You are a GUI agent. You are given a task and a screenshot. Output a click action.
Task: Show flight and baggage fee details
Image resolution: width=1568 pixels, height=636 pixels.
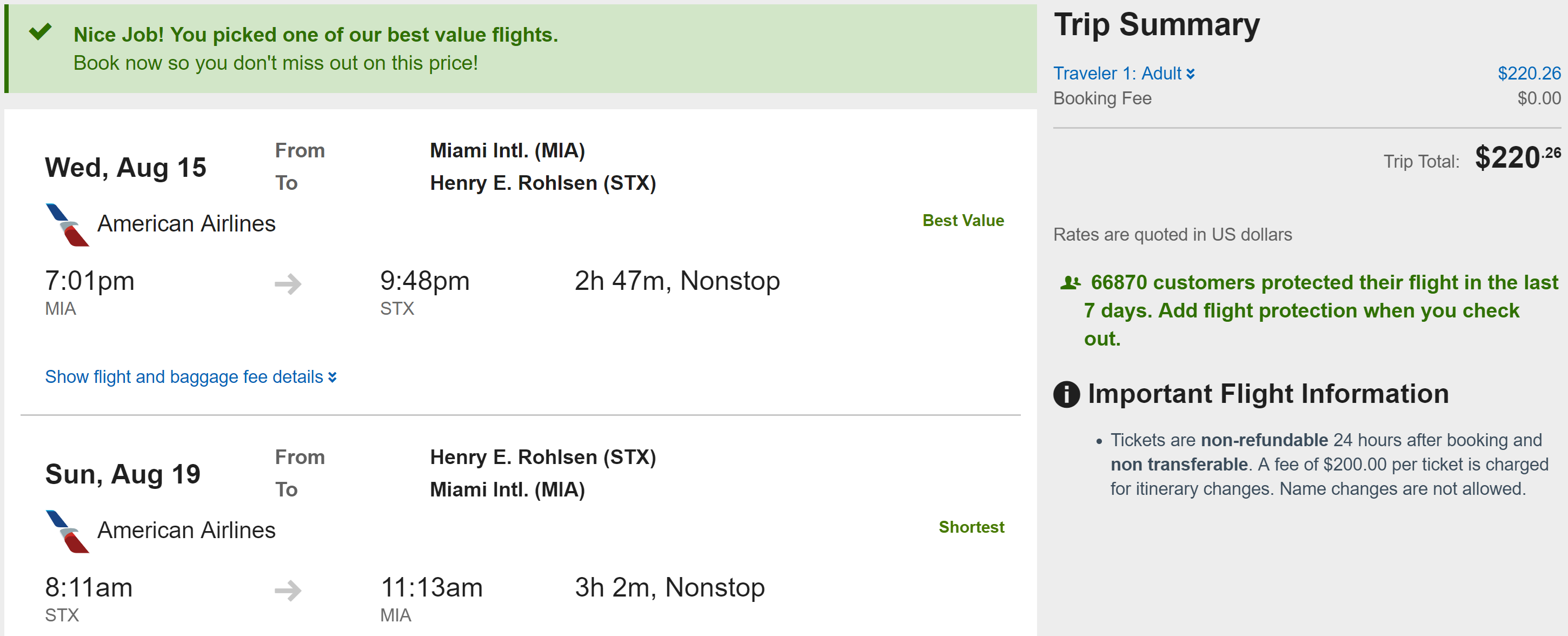[x=190, y=377]
